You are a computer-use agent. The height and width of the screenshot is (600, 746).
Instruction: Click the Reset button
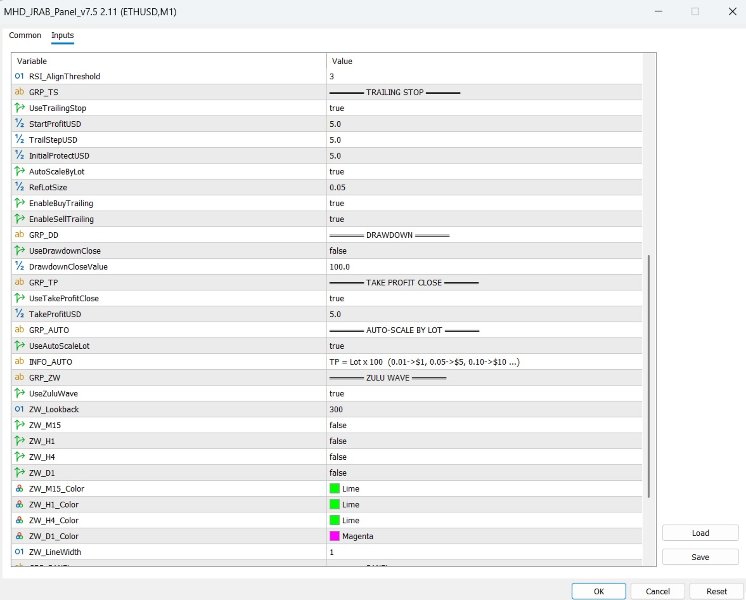(717, 591)
